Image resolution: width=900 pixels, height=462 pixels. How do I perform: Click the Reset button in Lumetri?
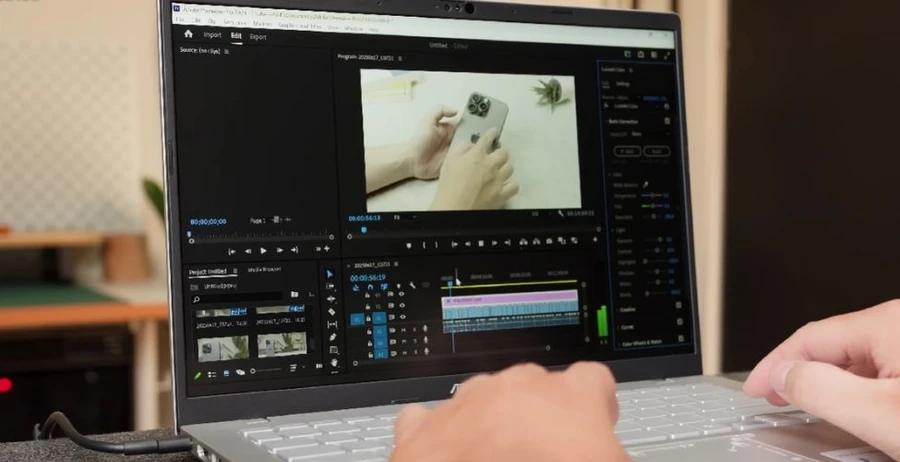(x=657, y=151)
